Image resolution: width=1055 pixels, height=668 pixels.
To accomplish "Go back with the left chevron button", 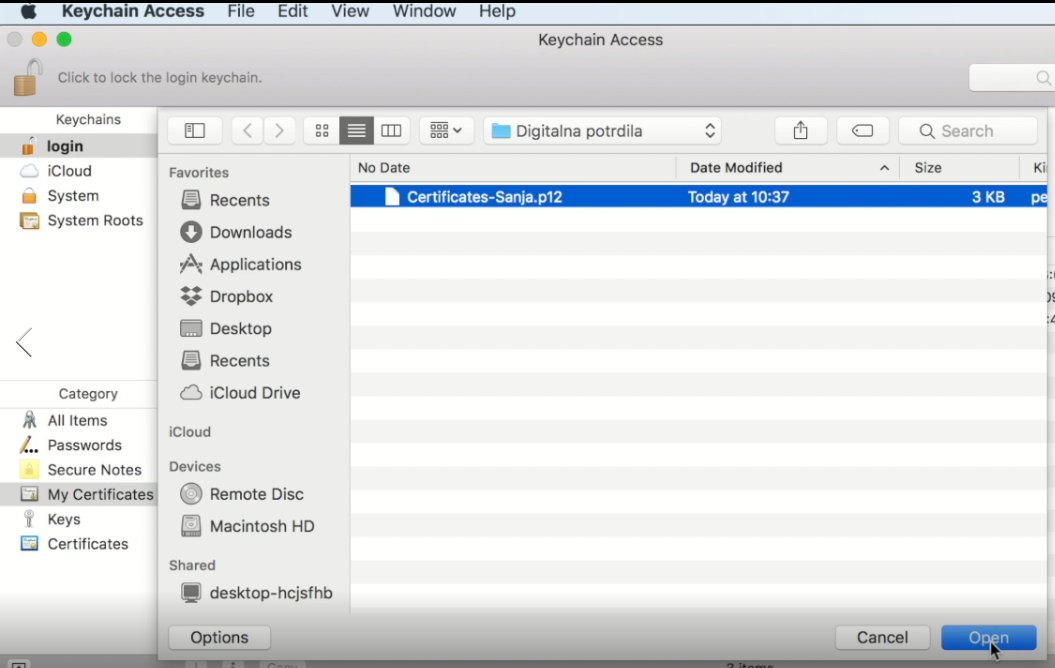I will coord(247,131).
